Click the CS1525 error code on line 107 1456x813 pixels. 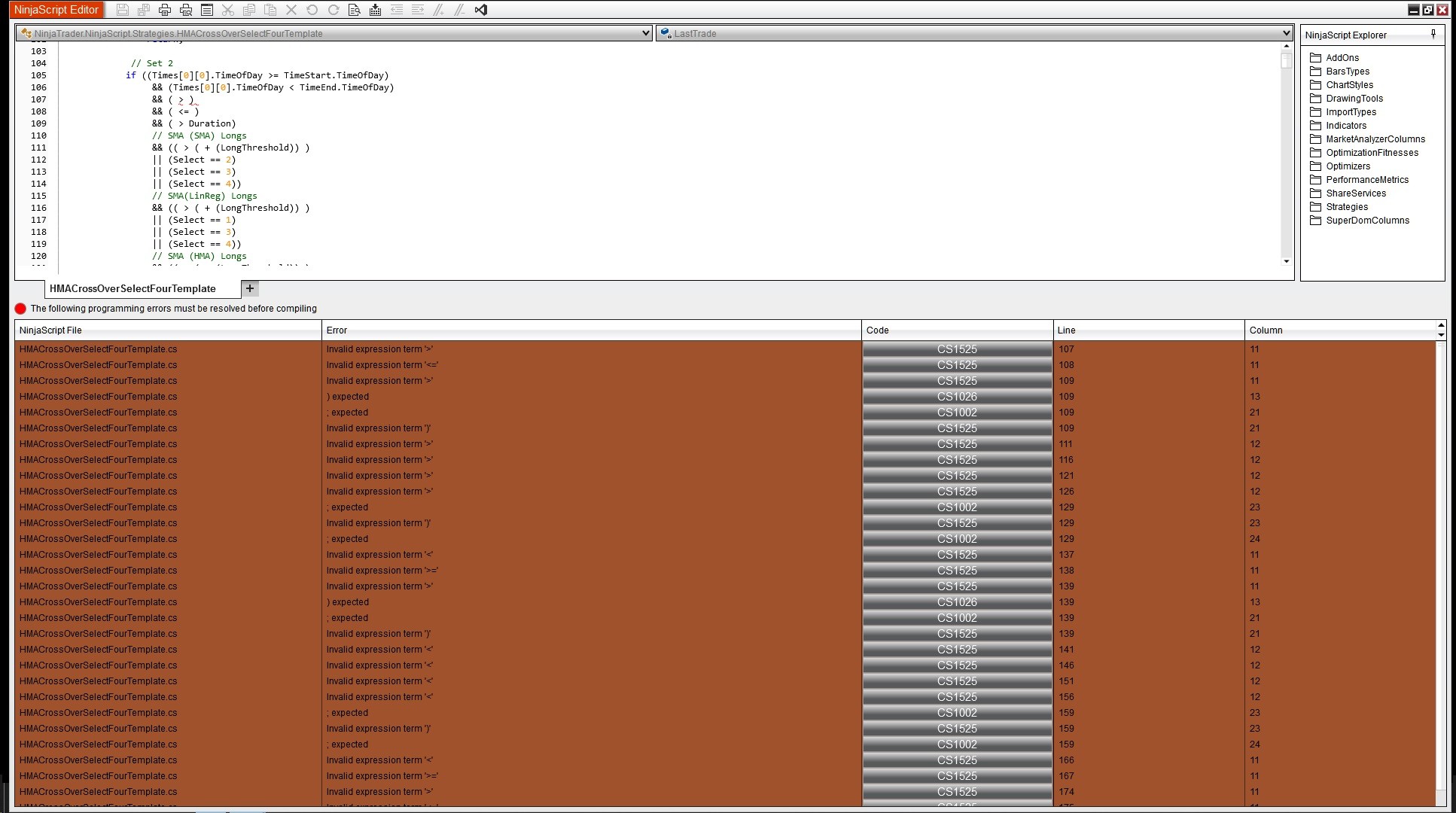click(956, 349)
